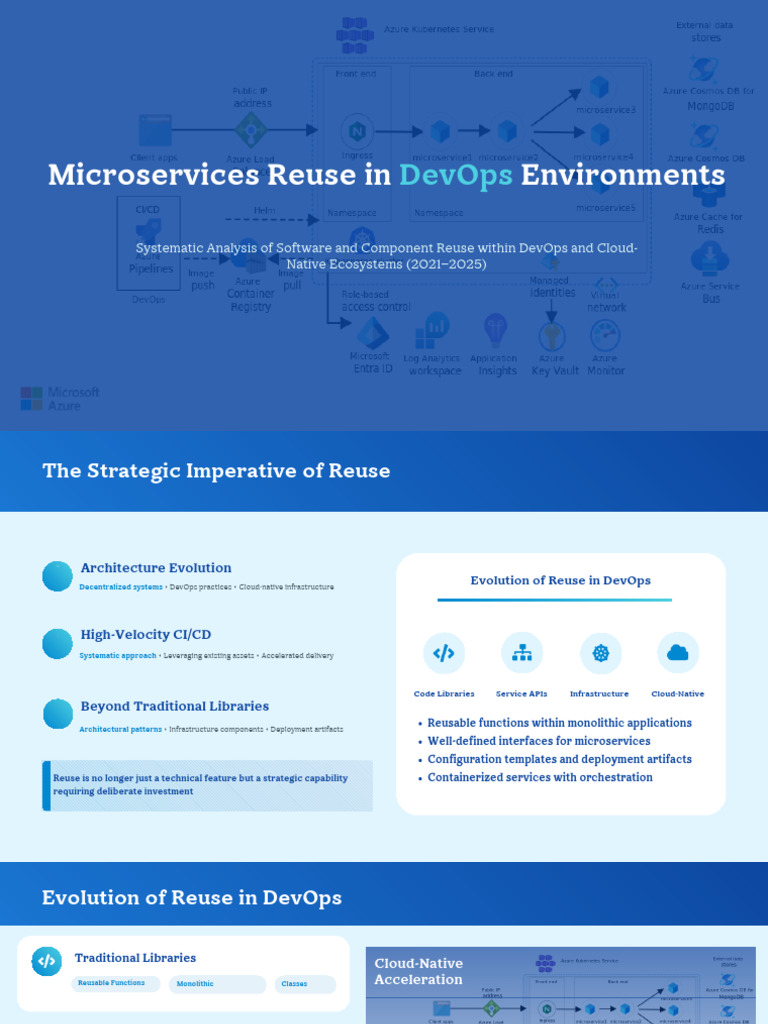Click the circle bullet beside Beyond Traditional Libraries
The height and width of the screenshot is (1024, 768).
(57, 714)
